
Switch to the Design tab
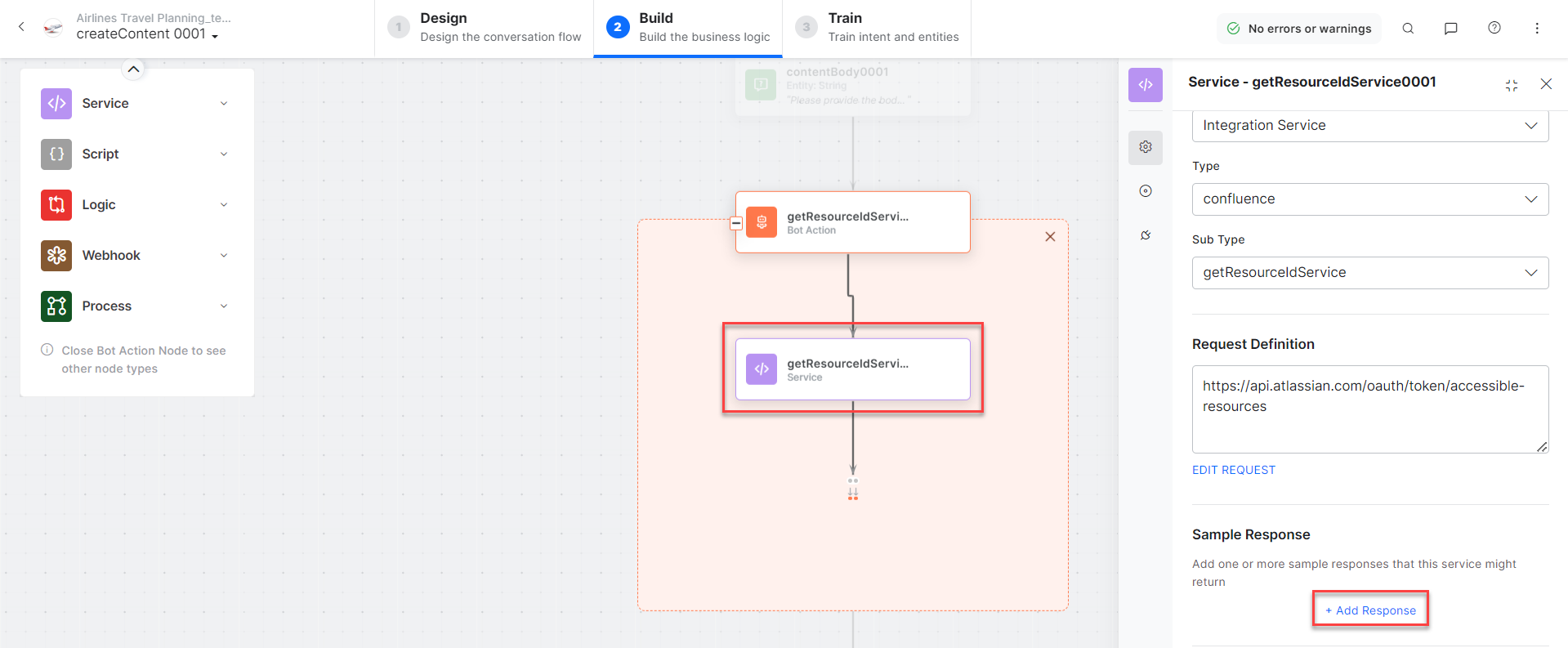[485, 28]
